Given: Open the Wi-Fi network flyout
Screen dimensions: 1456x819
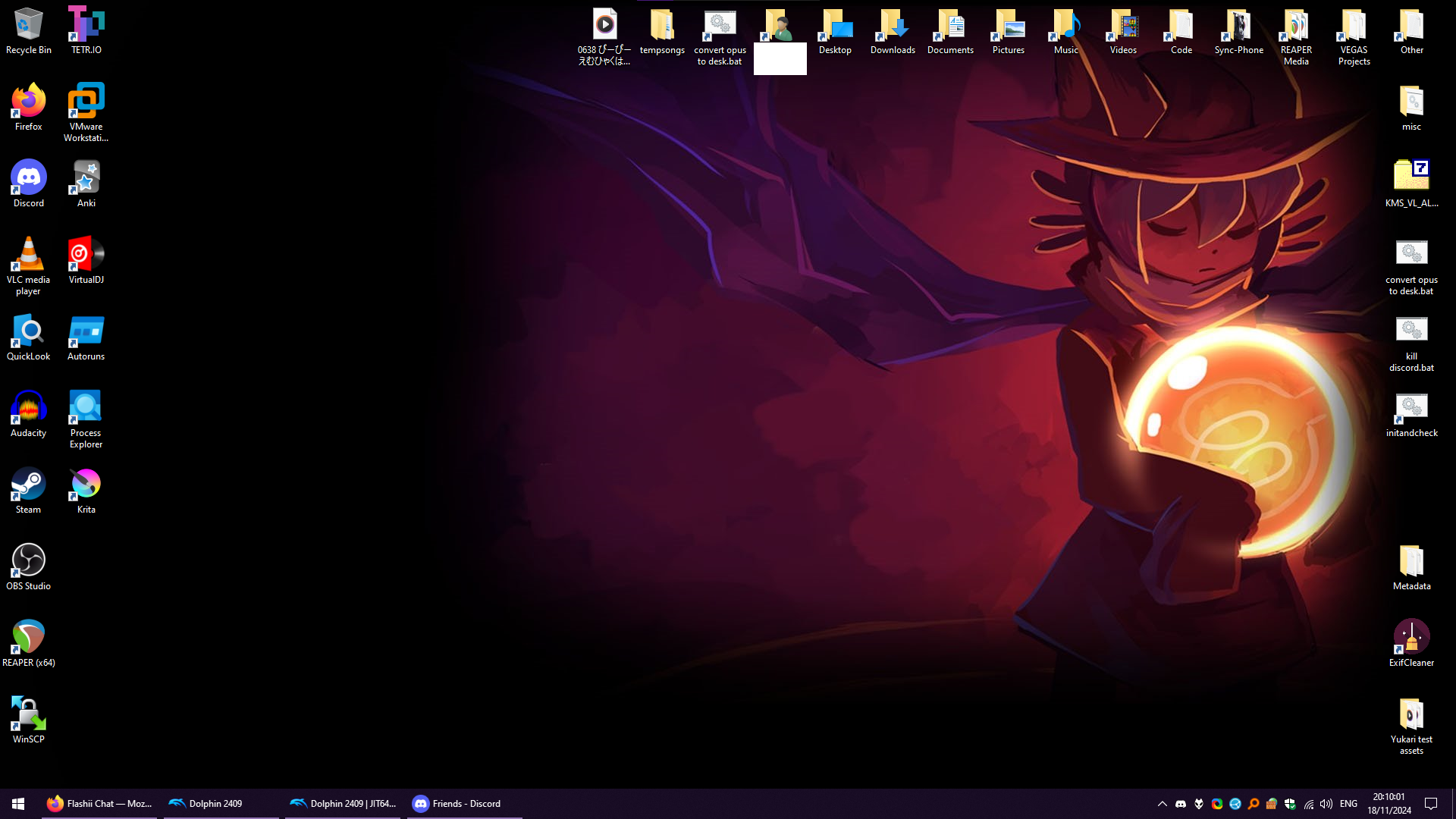Looking at the screenshot, I should point(1308,804).
